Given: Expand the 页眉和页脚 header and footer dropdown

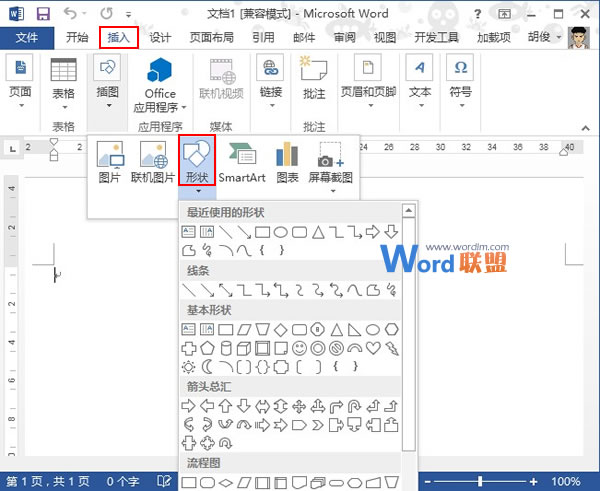Looking at the screenshot, I should (x=370, y=106).
